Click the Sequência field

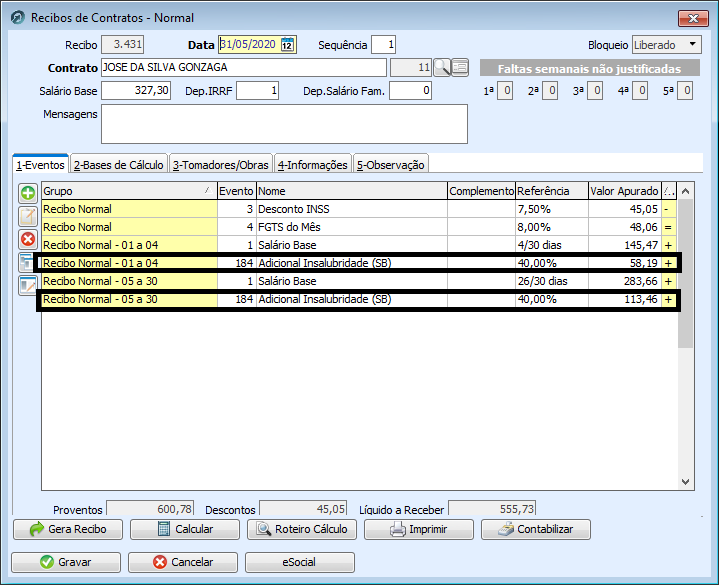click(383, 45)
